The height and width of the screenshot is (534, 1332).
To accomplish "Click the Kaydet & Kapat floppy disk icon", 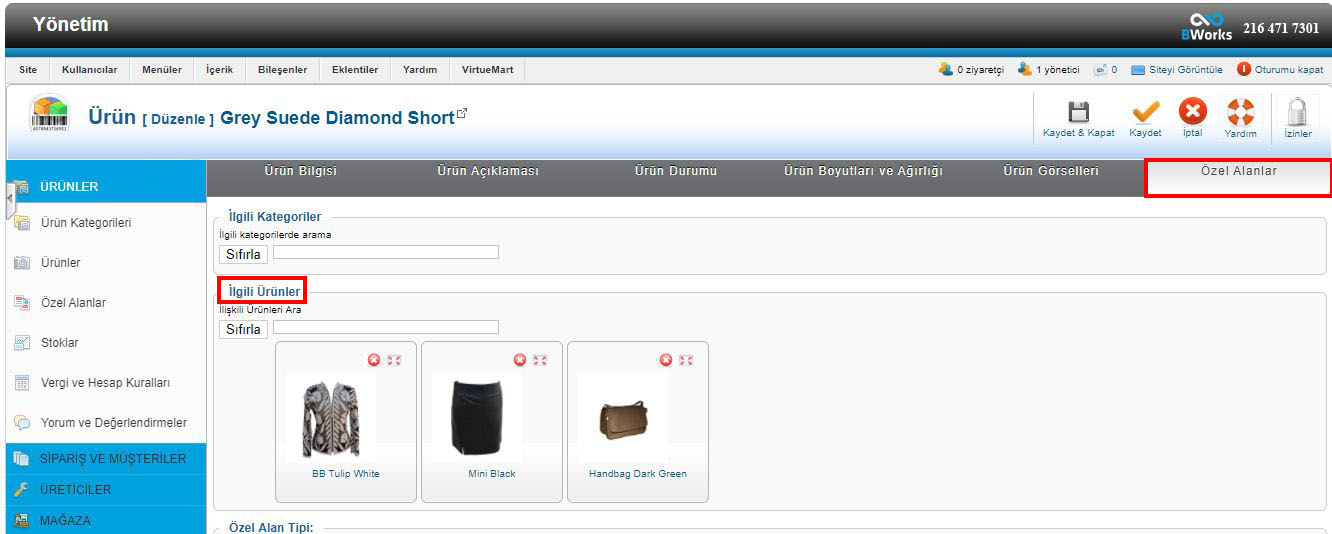I will (1078, 112).
